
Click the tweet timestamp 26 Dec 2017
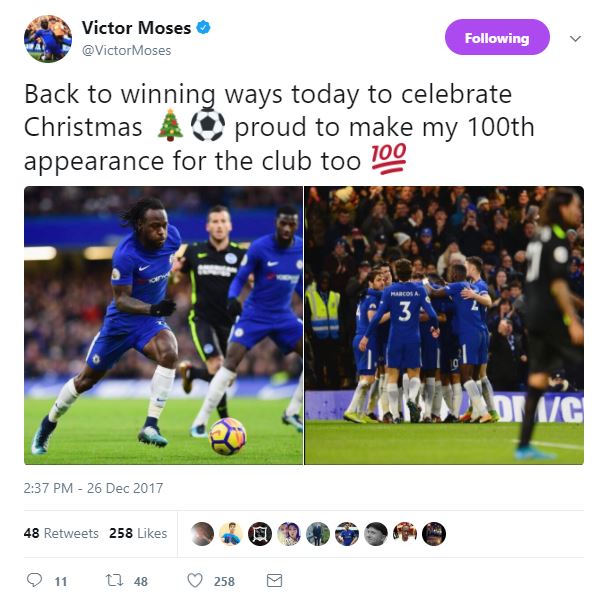[x=93, y=488]
